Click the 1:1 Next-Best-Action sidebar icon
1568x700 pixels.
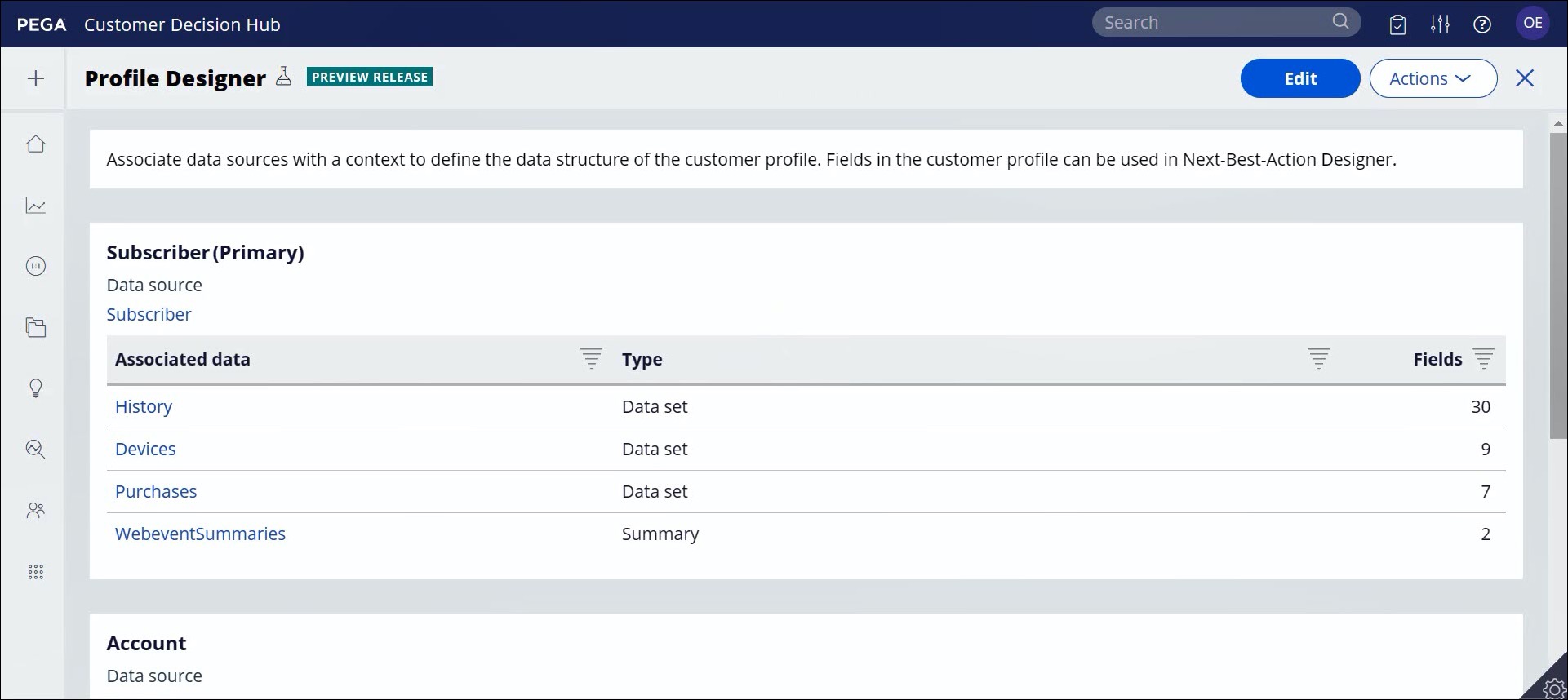35,266
